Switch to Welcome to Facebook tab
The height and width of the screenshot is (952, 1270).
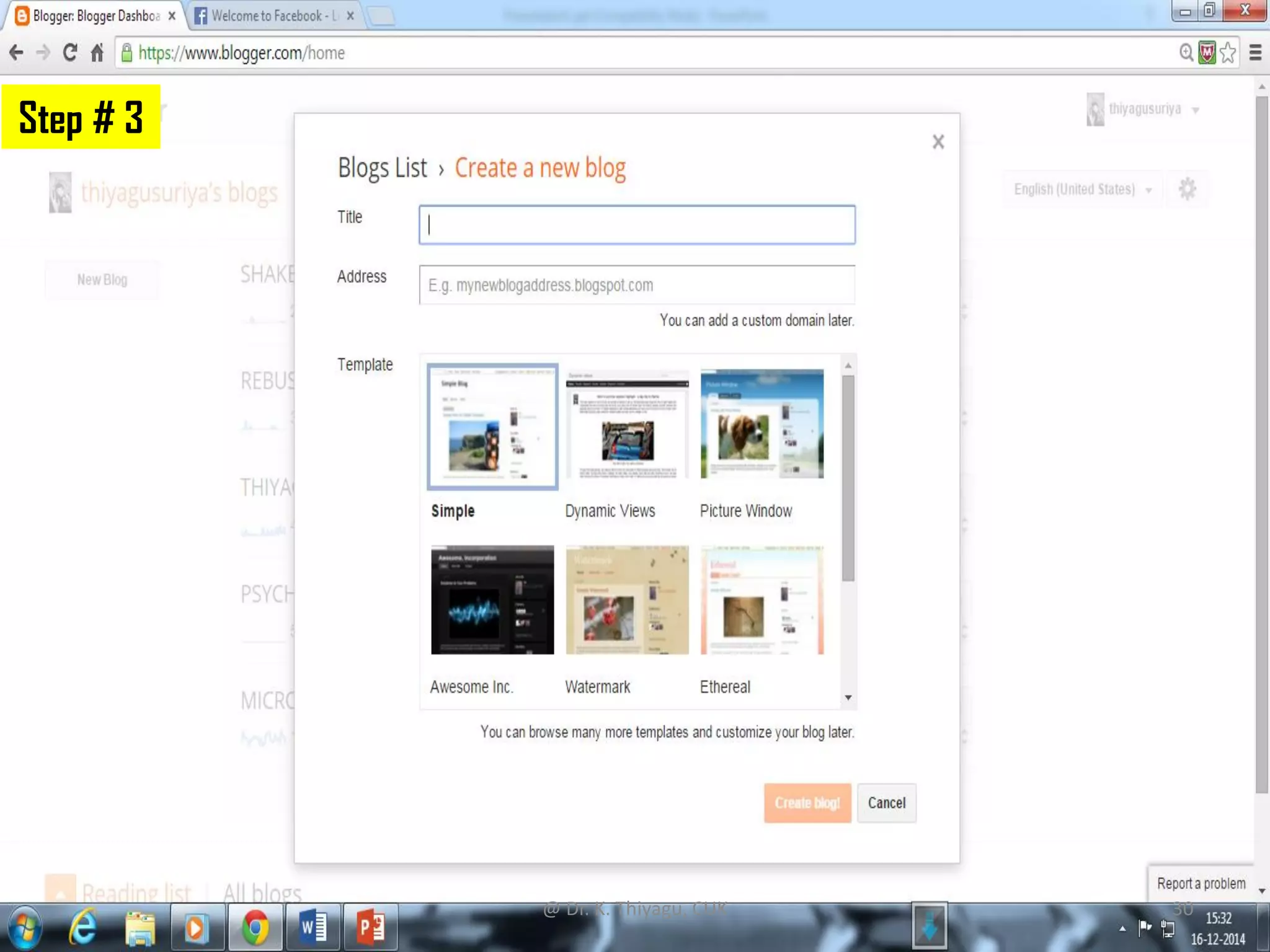pos(267,16)
